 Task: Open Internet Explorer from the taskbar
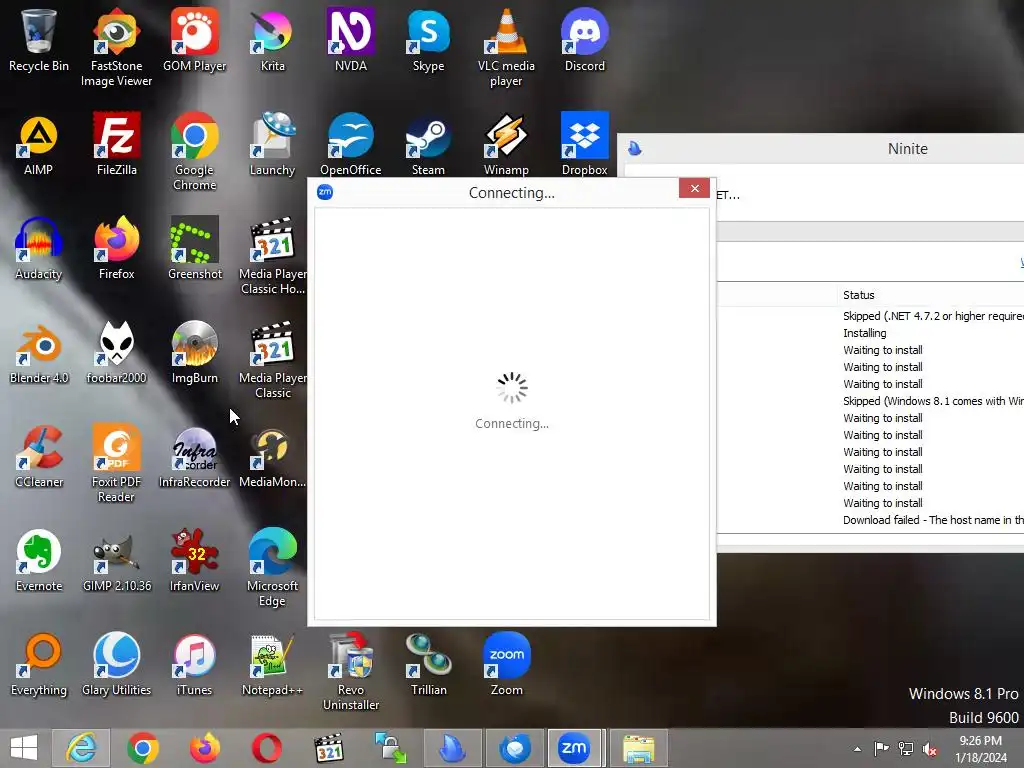[82, 748]
